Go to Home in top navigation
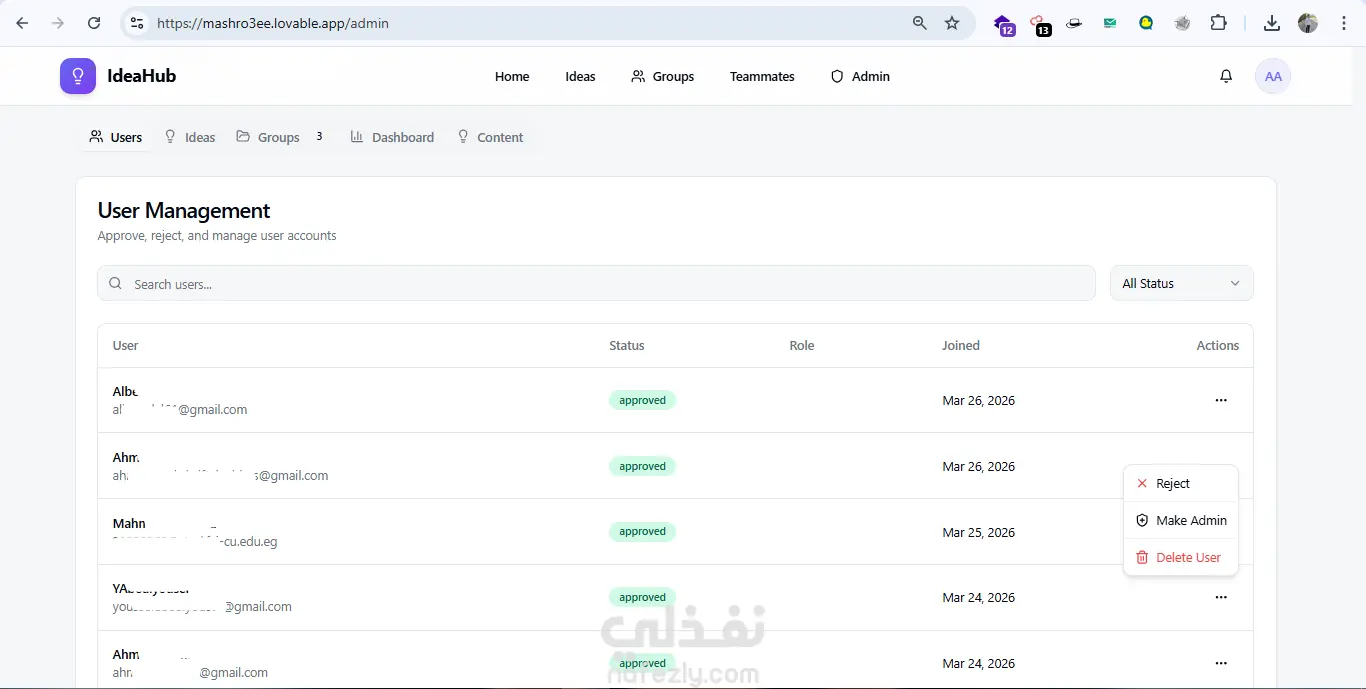The height and width of the screenshot is (689, 1366). point(512,76)
